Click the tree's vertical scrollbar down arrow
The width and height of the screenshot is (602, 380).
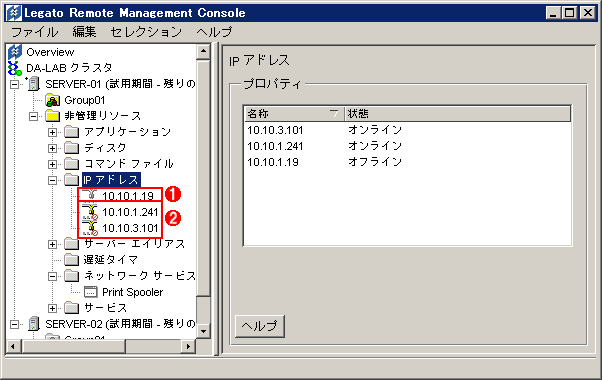point(203,331)
